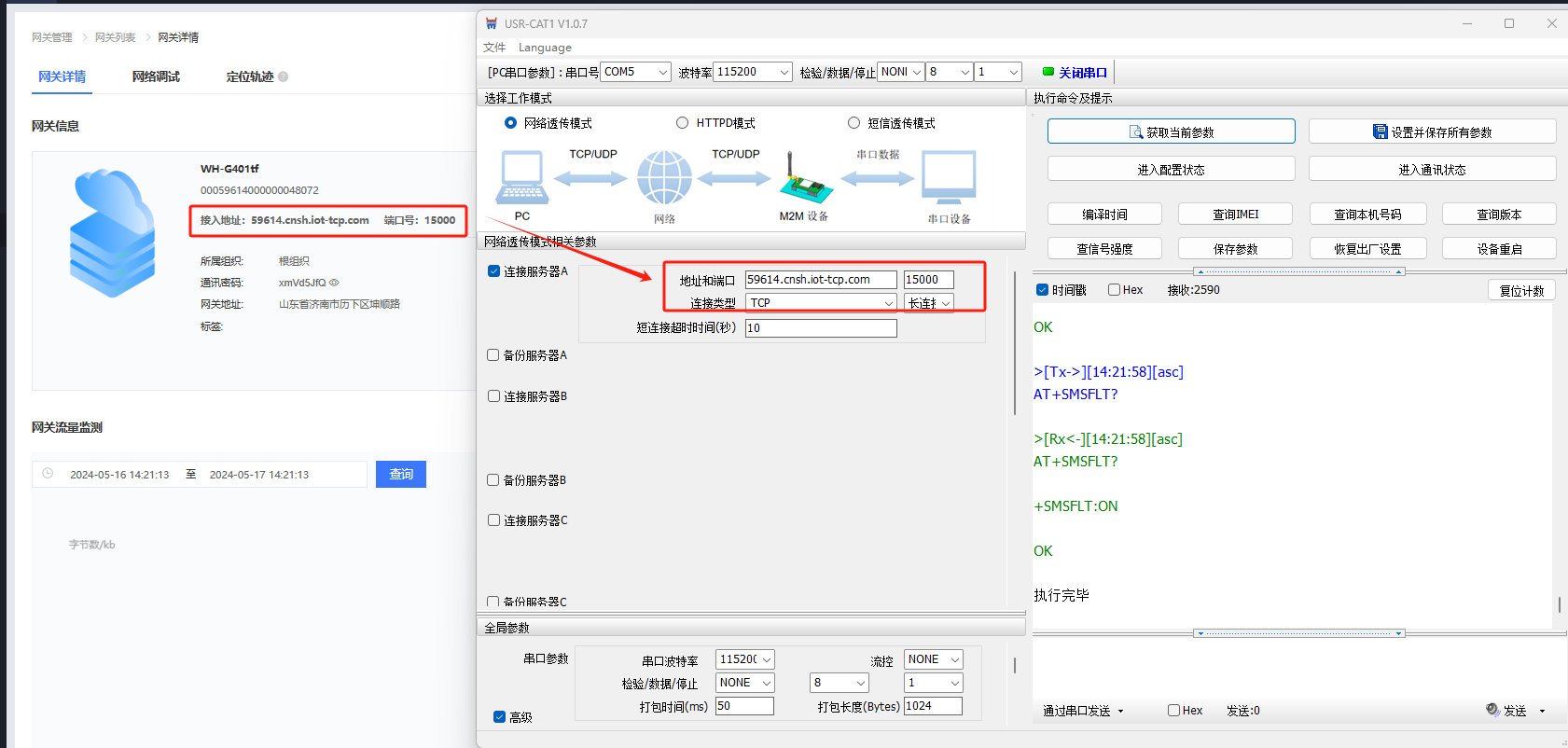1568x748 pixels.
Task: Open 连接类型 TCP dropdown
Action: coord(822,303)
